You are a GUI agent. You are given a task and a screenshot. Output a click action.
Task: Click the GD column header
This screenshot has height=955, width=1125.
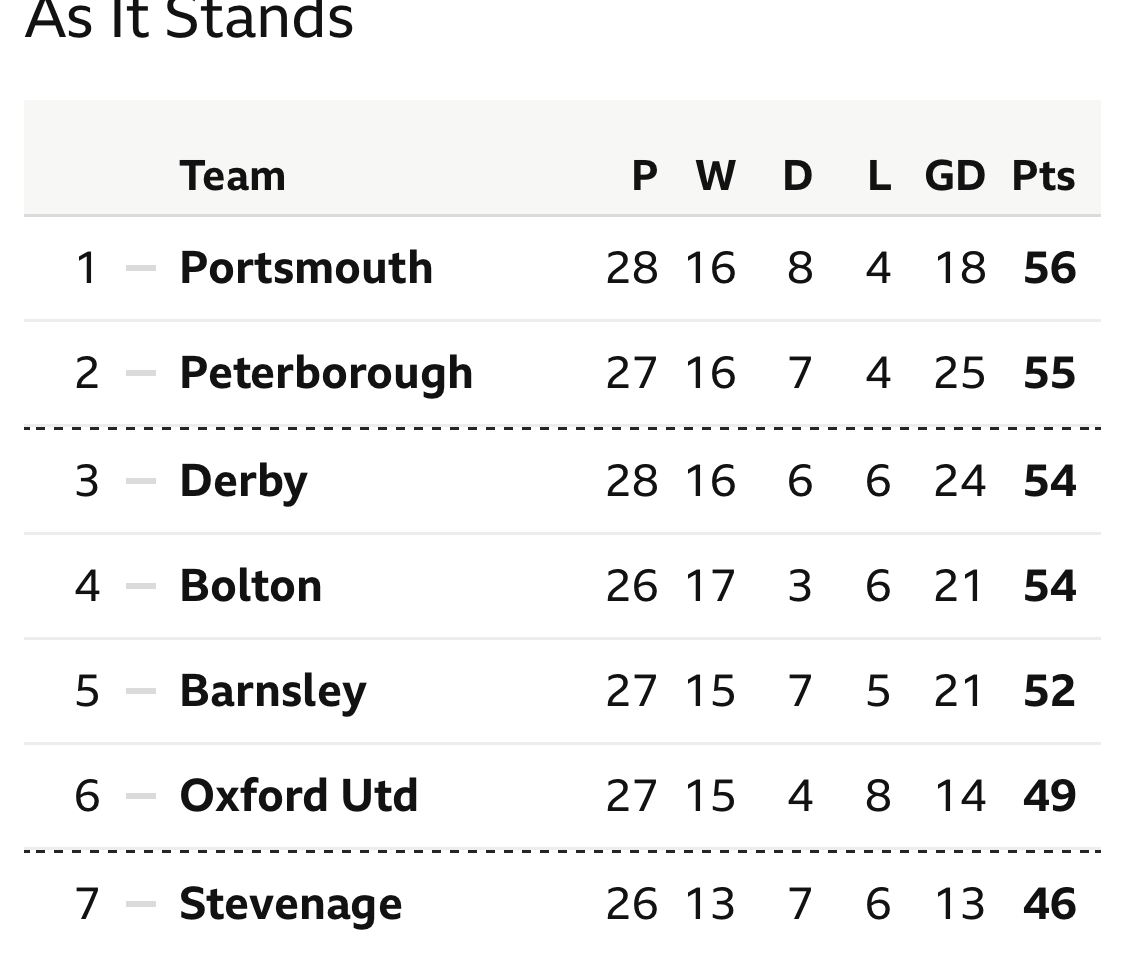(955, 176)
